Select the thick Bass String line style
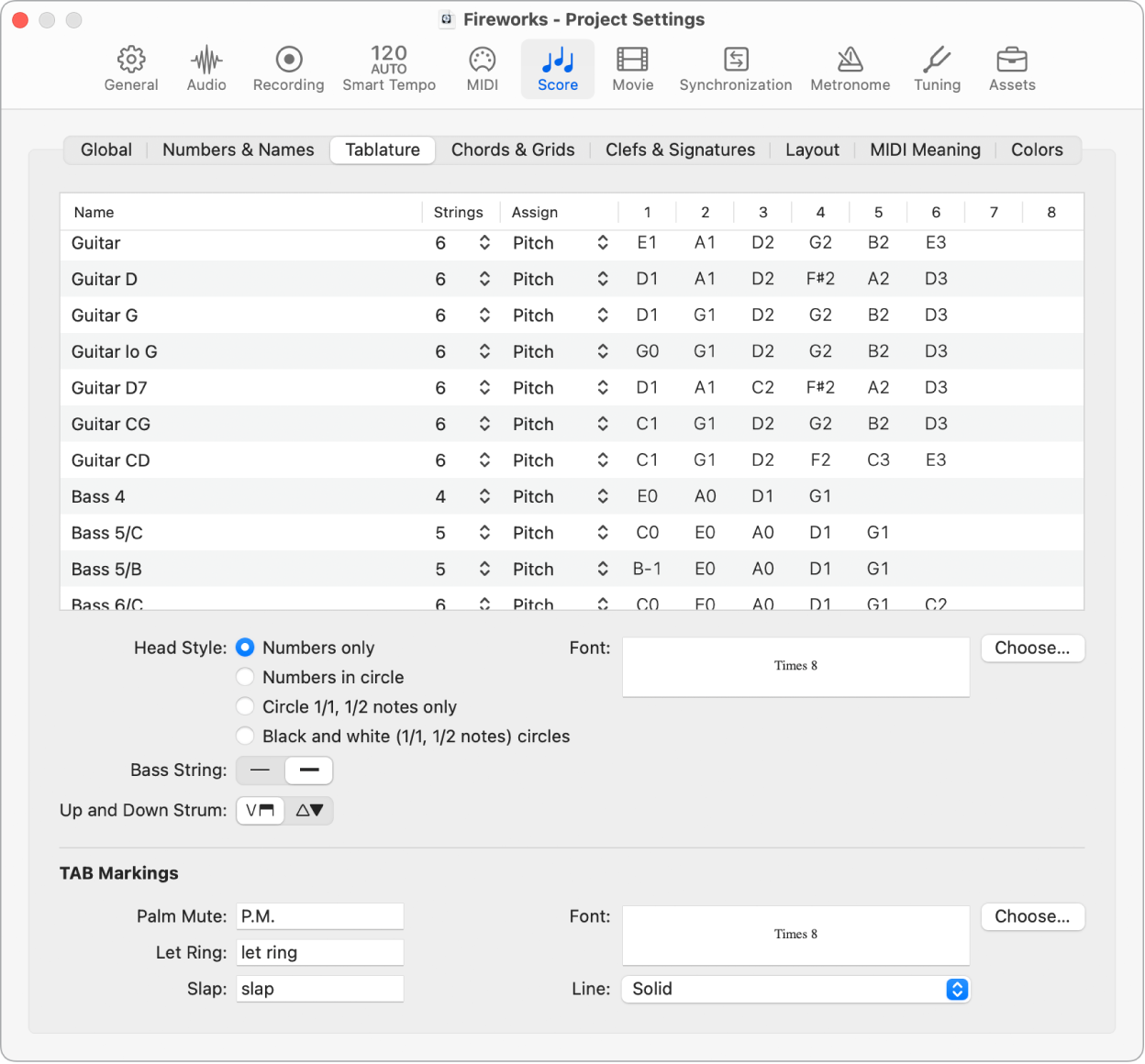Image resolution: width=1145 pixels, height=1064 pixels. 308,770
